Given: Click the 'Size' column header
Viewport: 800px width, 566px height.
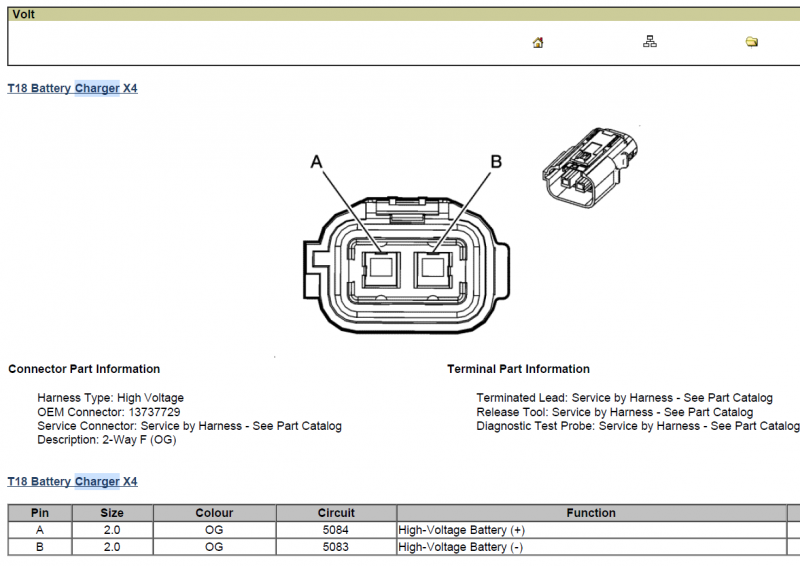Looking at the screenshot, I should 112,513.
